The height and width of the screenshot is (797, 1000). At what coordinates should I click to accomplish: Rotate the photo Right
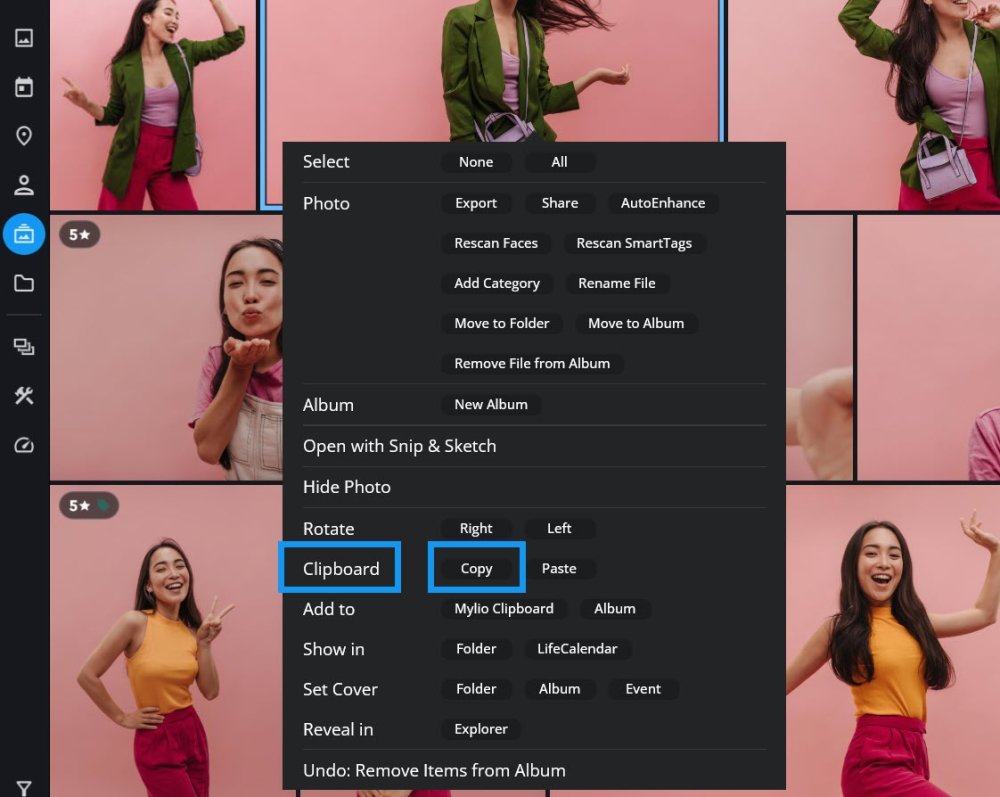pyautogui.click(x=476, y=529)
